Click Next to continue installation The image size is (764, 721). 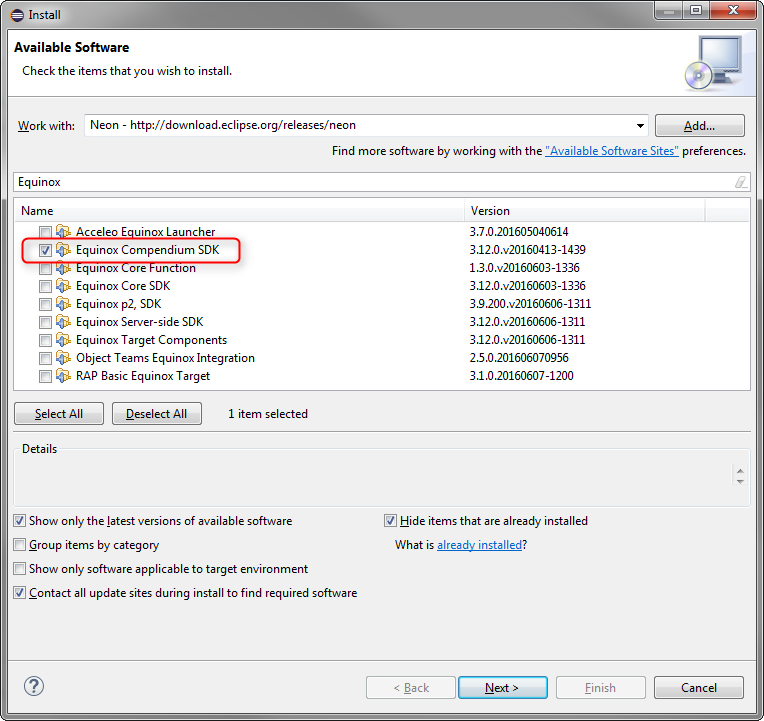coord(502,687)
